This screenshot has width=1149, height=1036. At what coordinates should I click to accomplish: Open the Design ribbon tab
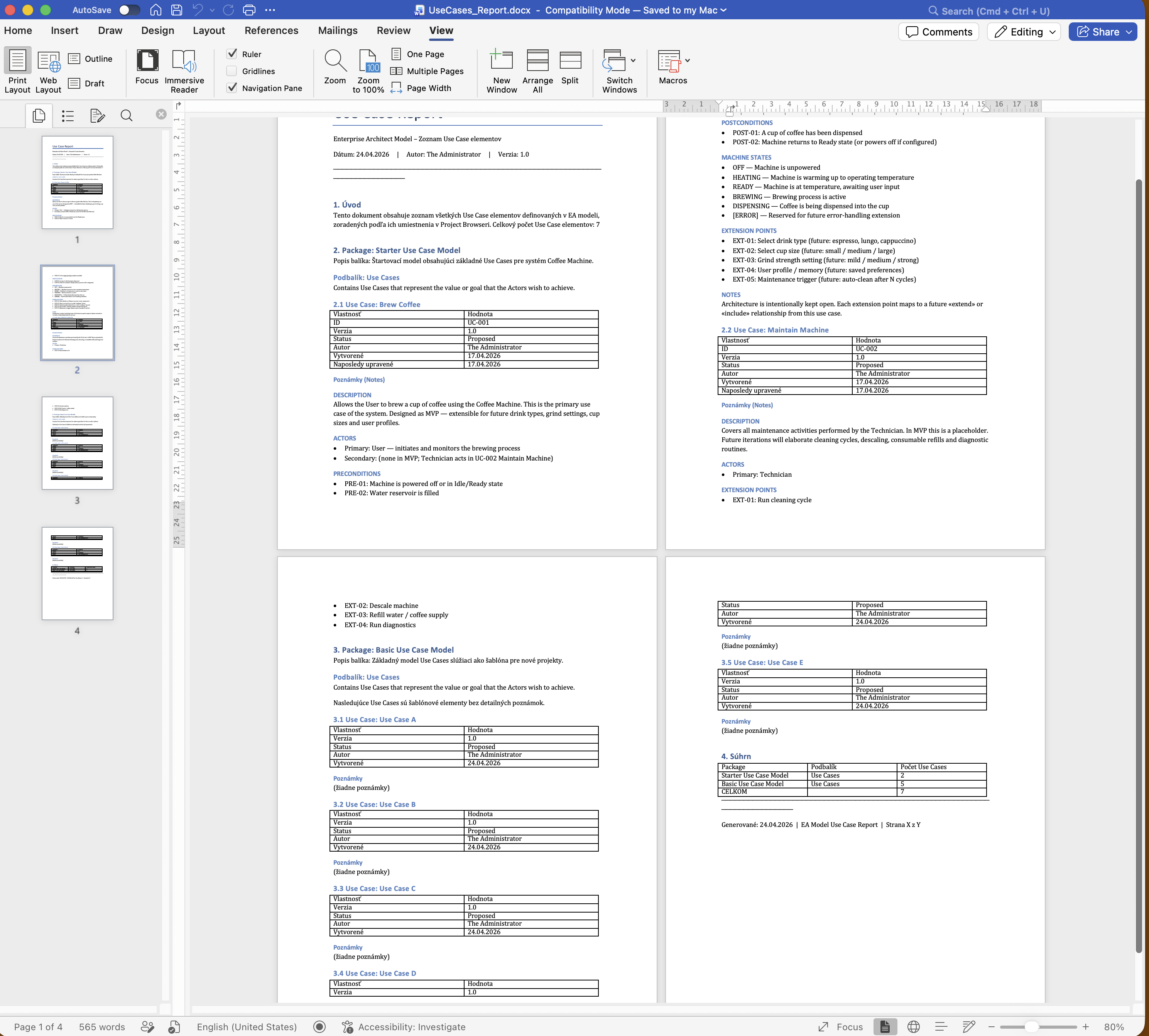(x=158, y=31)
